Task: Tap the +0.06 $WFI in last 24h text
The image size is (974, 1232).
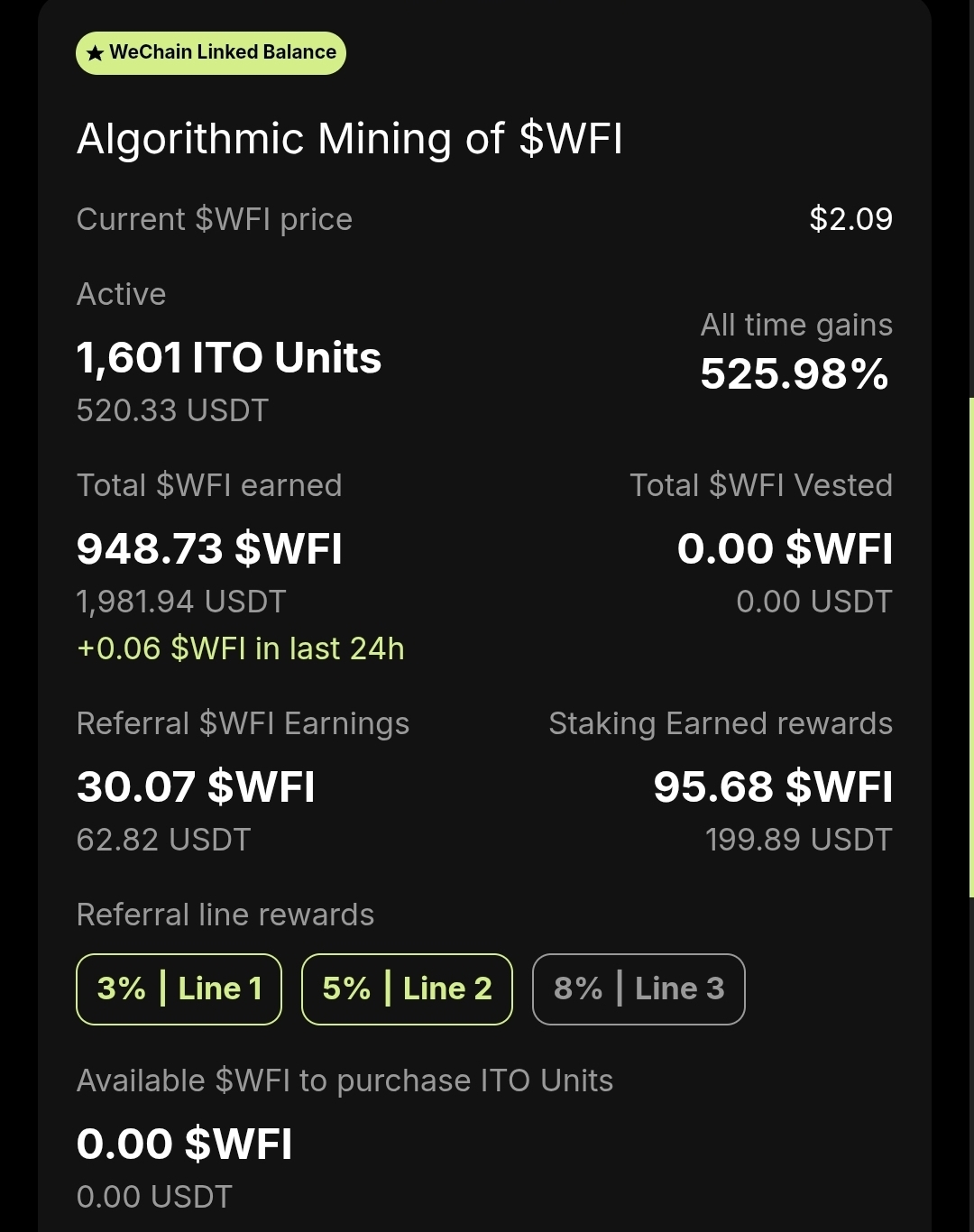Action: (x=241, y=648)
